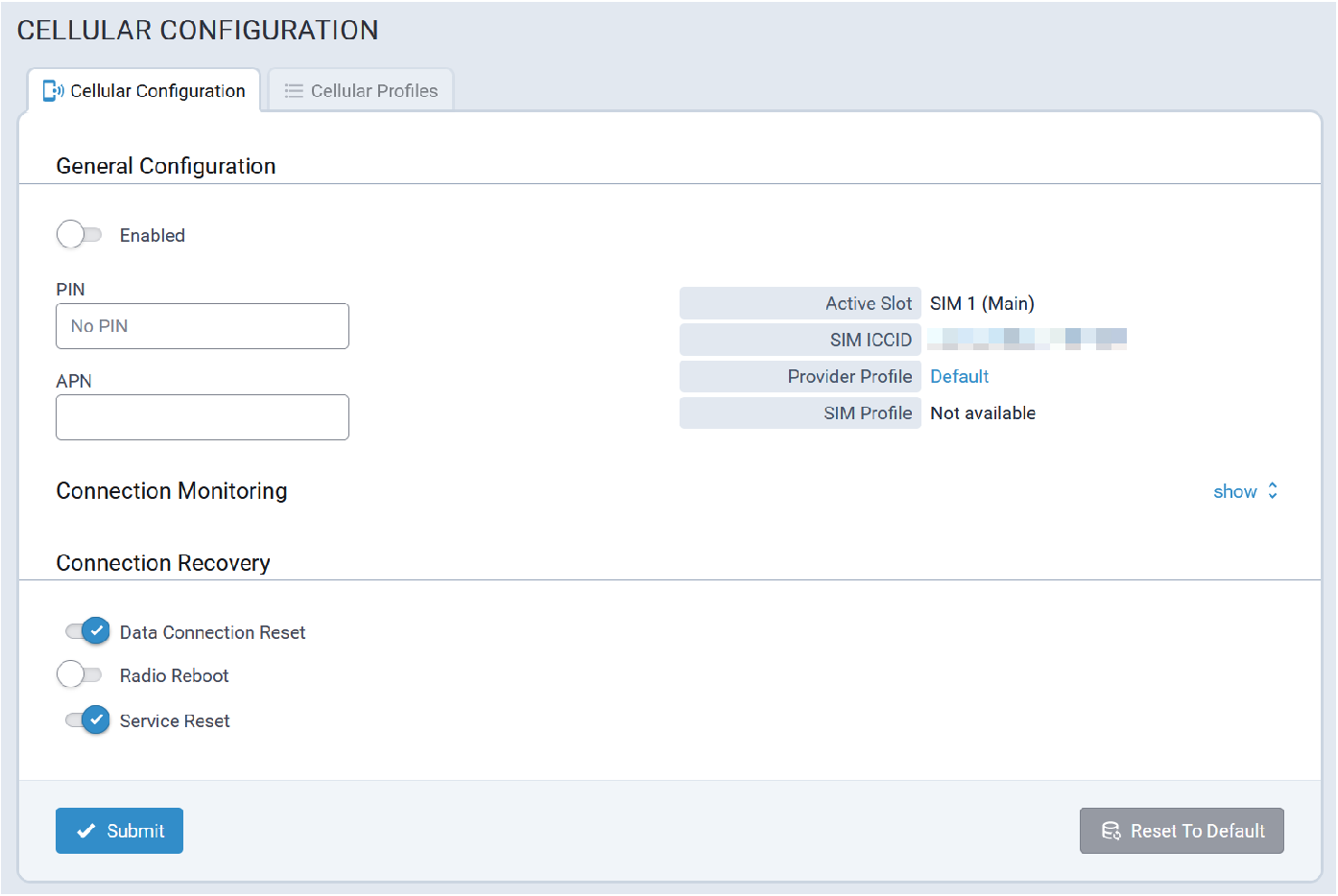1338x896 pixels.
Task: Click the list icon on Cellular Profiles tab
Action: pyautogui.click(x=294, y=91)
